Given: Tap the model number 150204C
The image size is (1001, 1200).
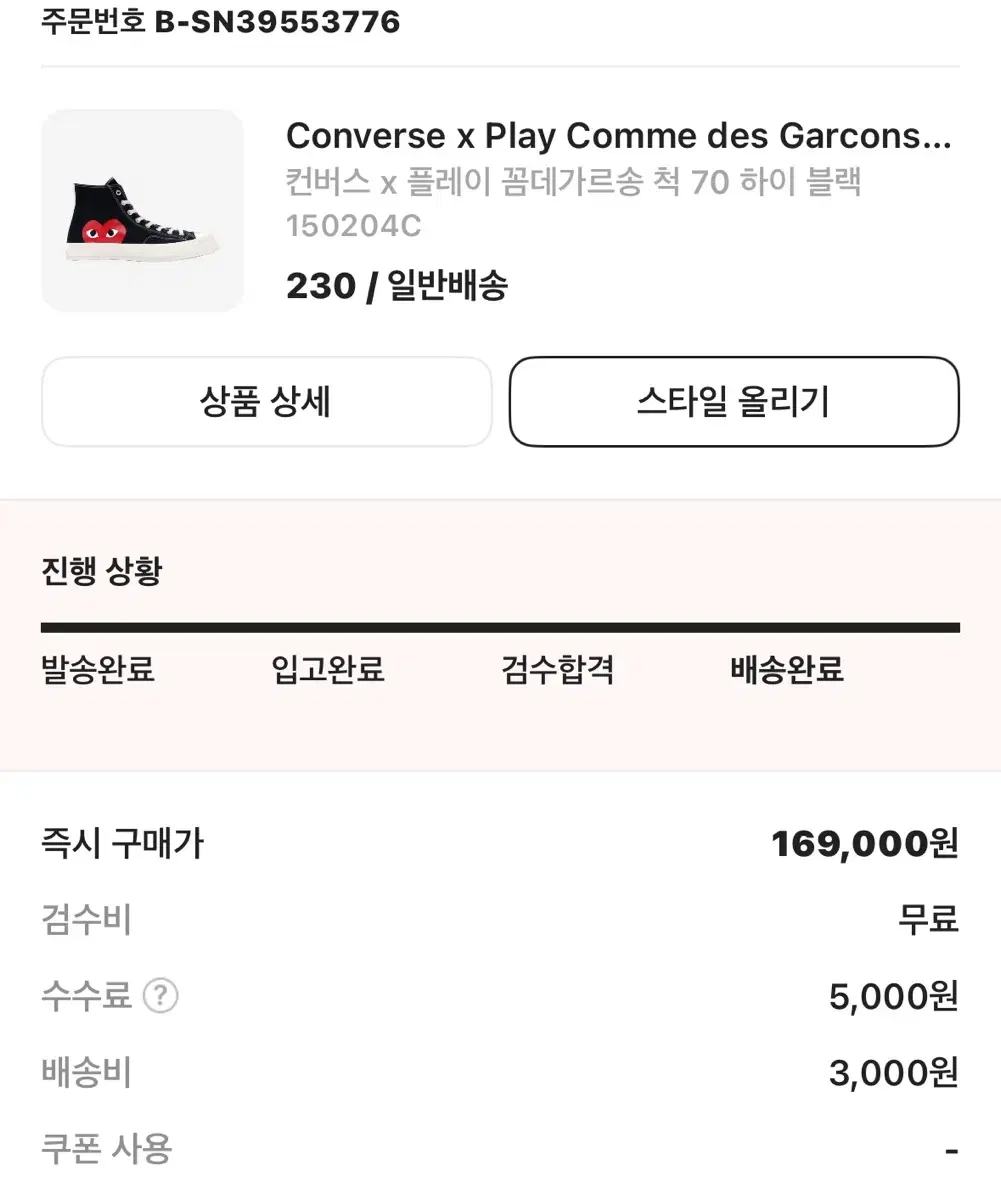Looking at the screenshot, I should [353, 227].
